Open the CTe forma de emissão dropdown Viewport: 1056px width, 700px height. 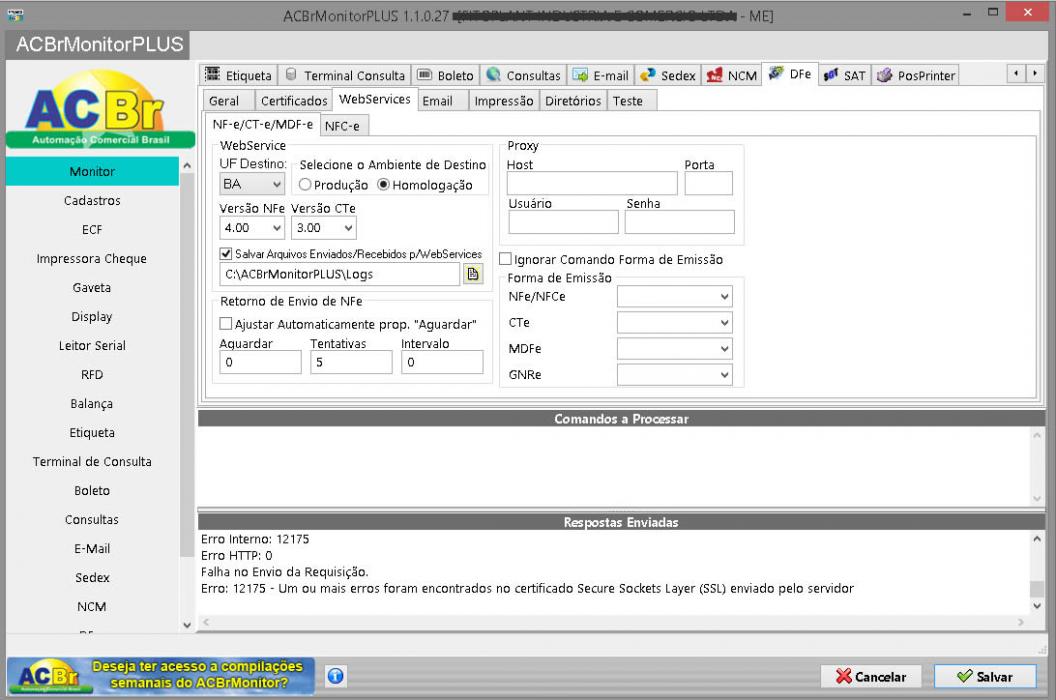(x=675, y=323)
